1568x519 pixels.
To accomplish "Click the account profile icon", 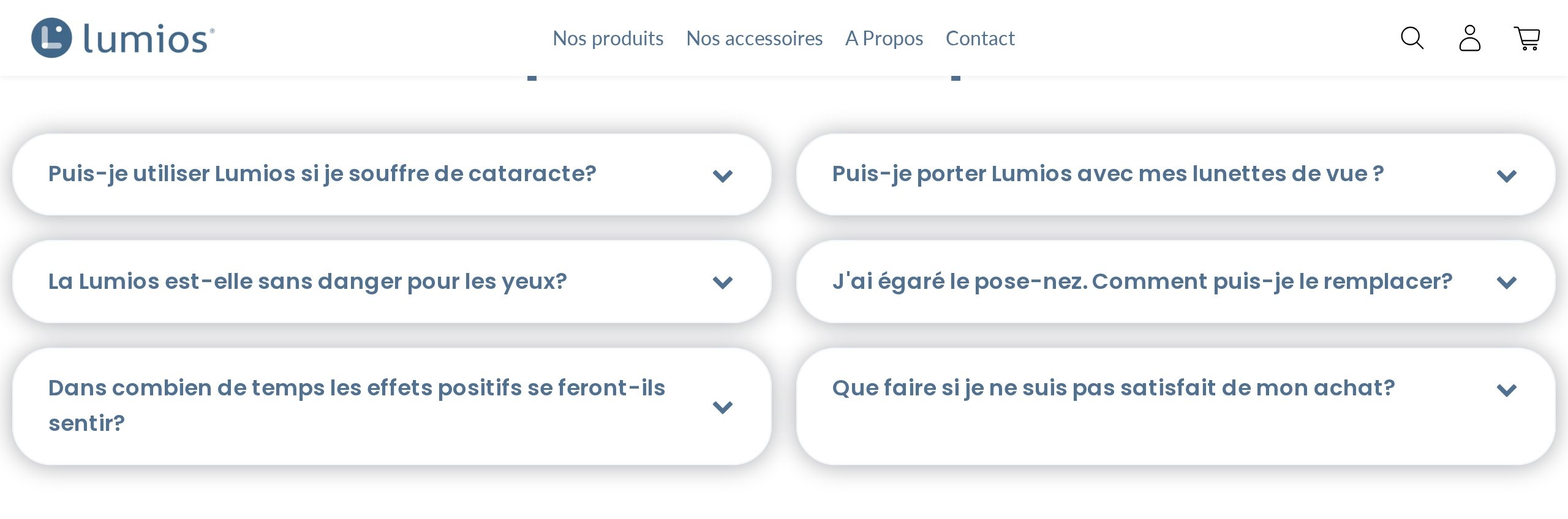I will pos(1469,39).
